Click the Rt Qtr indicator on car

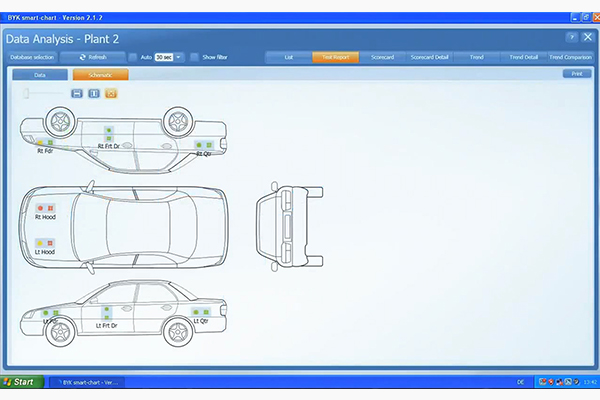[x=203, y=145]
